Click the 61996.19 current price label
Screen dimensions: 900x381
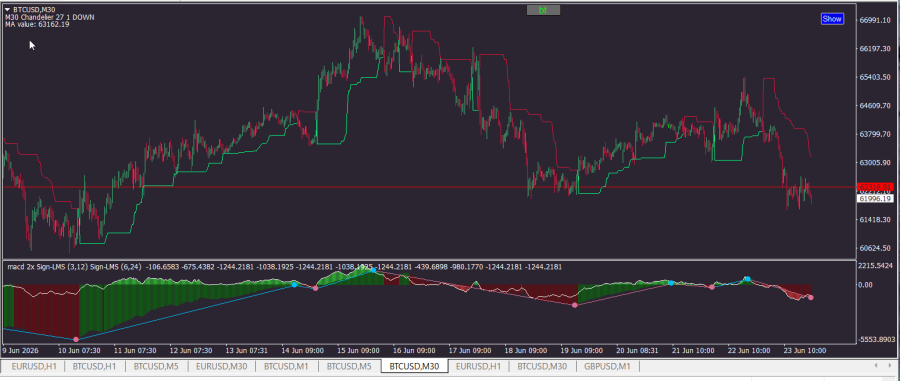[x=875, y=199]
